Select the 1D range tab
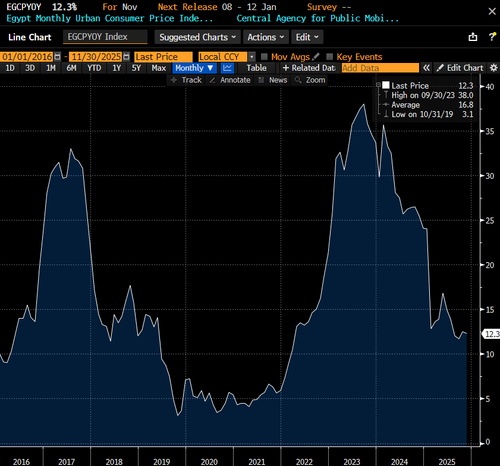Image resolution: width=500 pixels, height=466 pixels. pyautogui.click(x=10, y=68)
